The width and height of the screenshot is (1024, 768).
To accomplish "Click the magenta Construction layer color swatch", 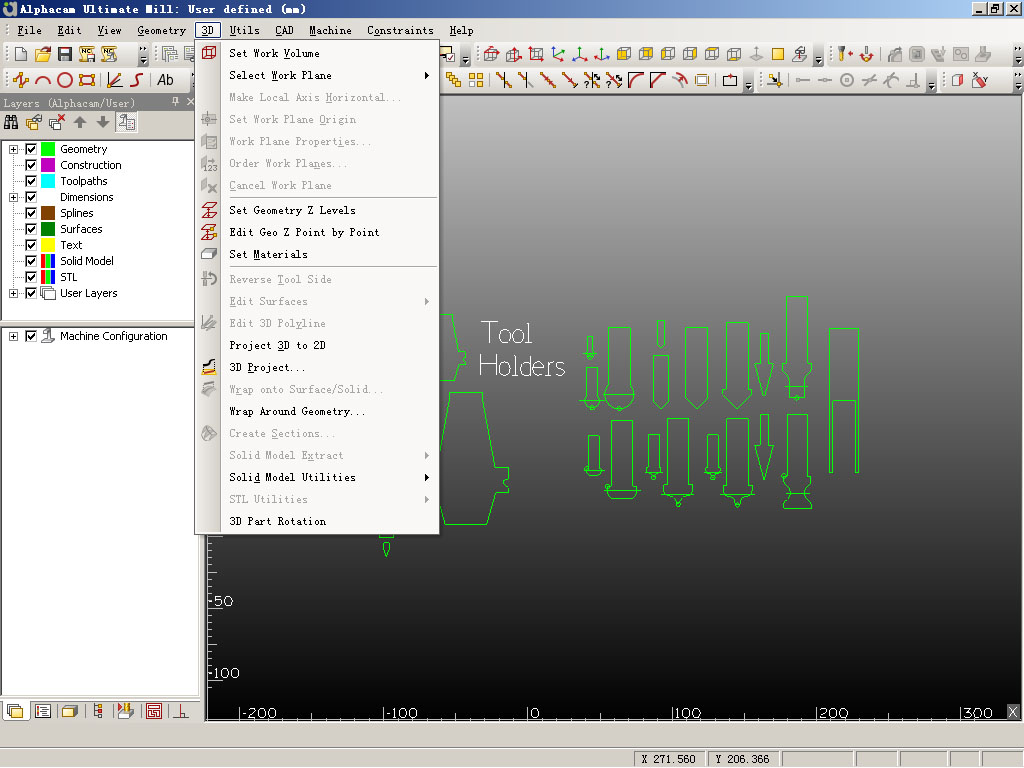I will click(x=48, y=165).
